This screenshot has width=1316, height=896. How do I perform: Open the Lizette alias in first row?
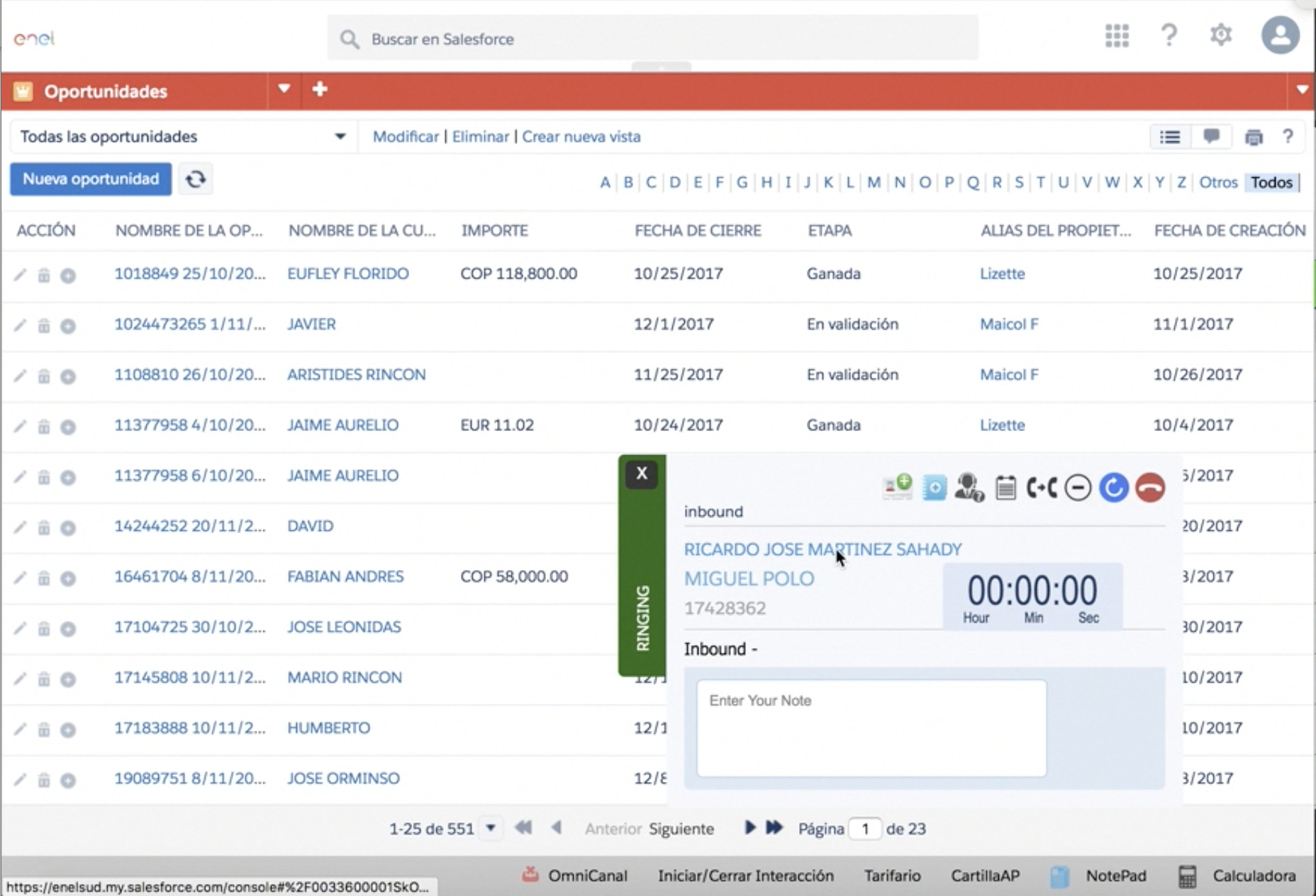point(1002,274)
